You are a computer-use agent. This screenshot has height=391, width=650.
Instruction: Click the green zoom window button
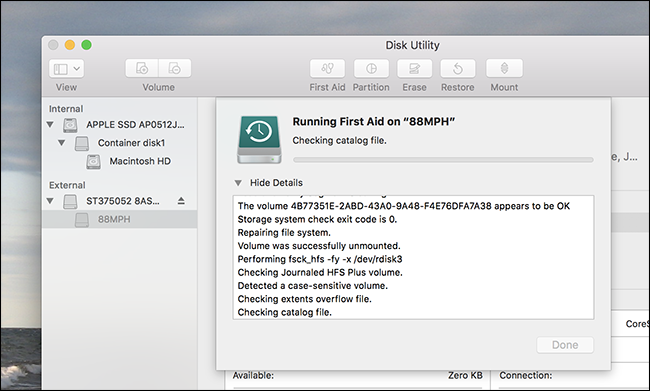tap(86, 45)
